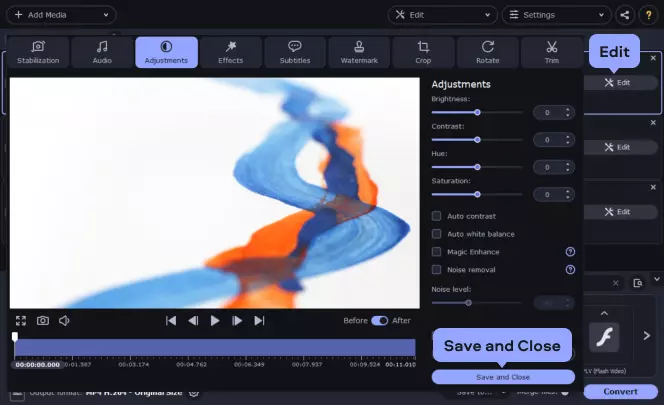Step back one frame
Image resolution: width=664 pixels, height=405 pixels.
(193, 321)
